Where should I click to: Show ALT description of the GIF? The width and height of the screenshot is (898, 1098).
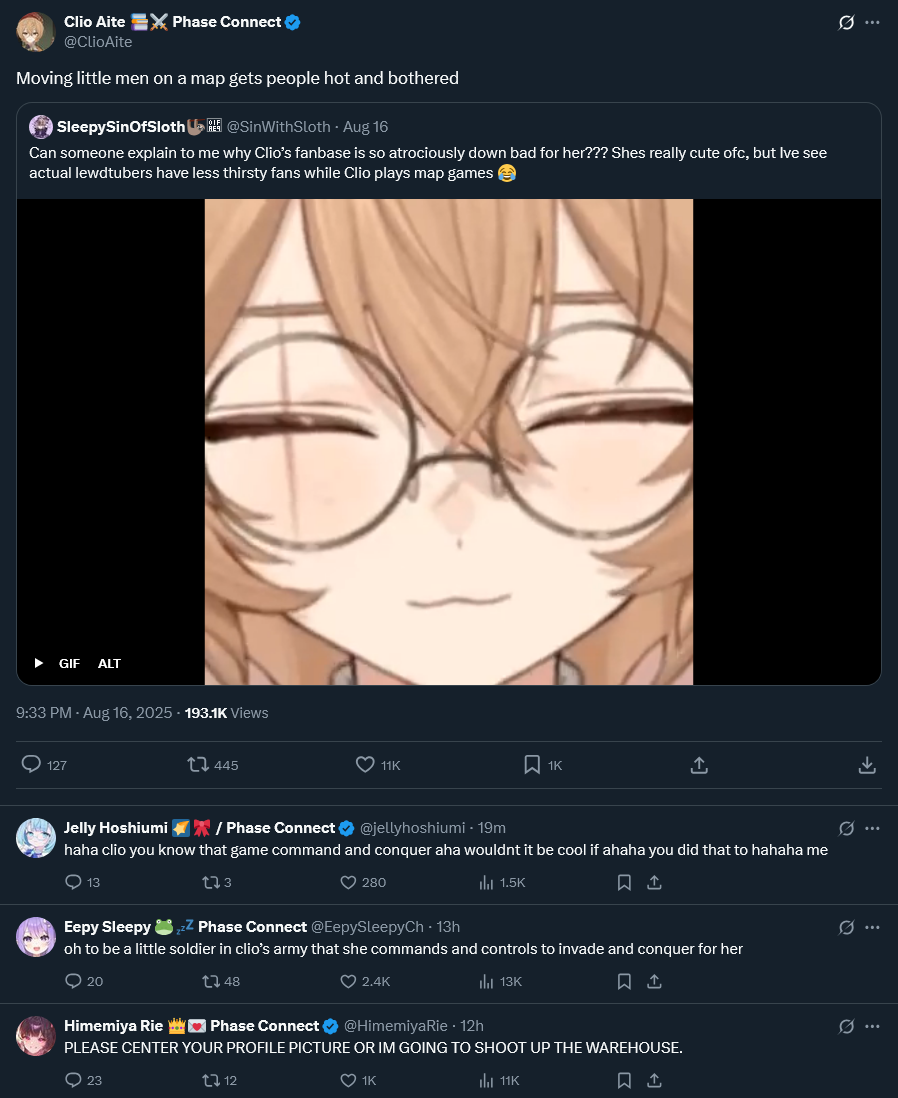click(x=109, y=663)
